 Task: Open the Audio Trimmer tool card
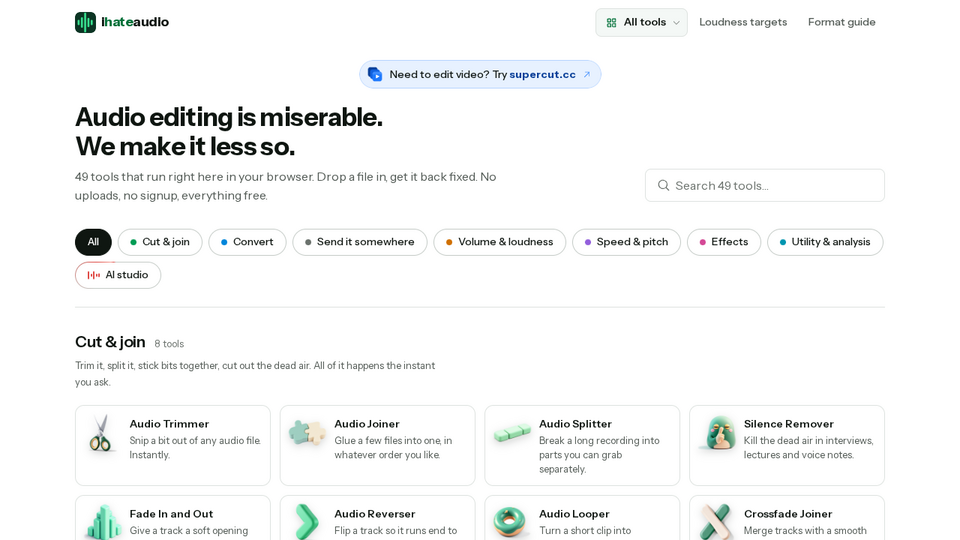pos(173,445)
